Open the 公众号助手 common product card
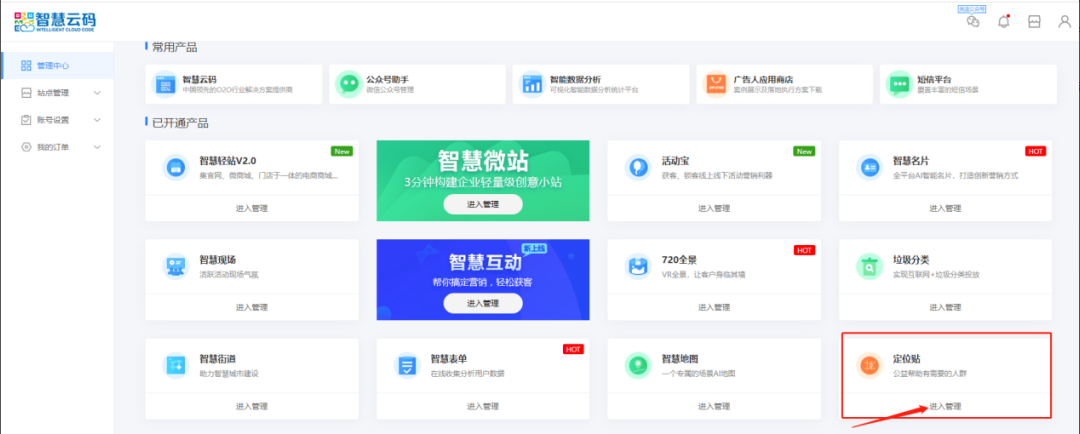Screen dimensions: 1080x434 pyautogui.click(x=418, y=84)
